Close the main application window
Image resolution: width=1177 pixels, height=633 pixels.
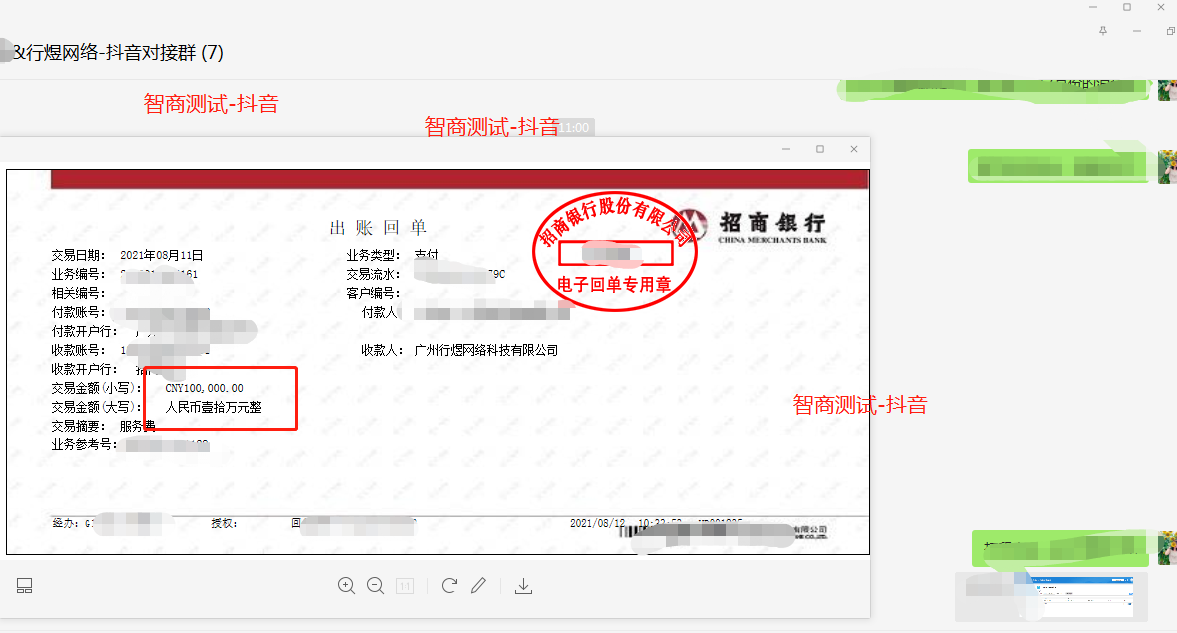[x=1160, y=7]
